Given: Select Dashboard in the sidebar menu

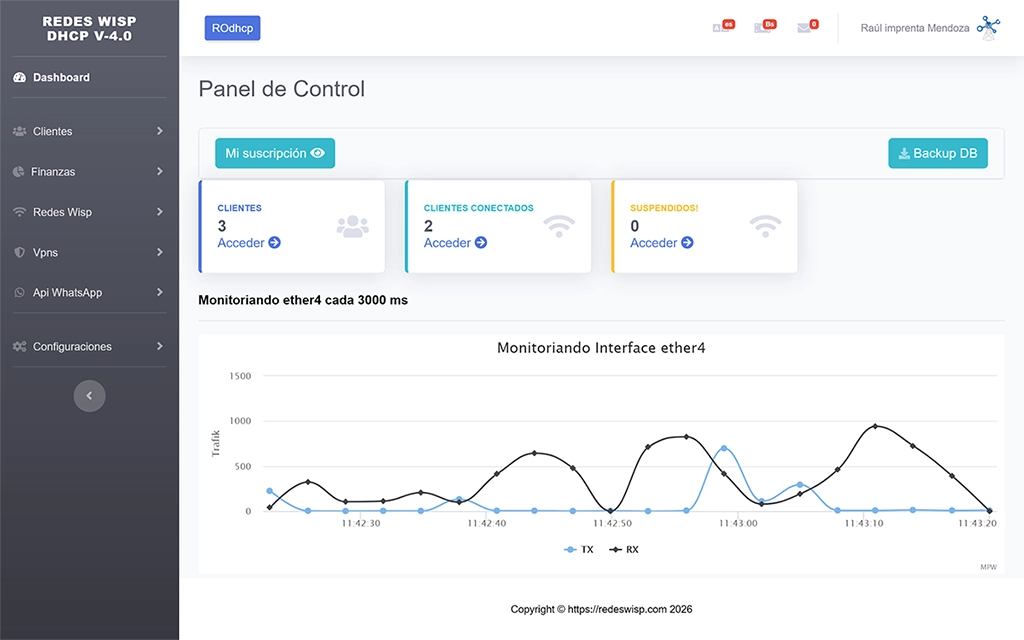Looking at the screenshot, I should 60,77.
